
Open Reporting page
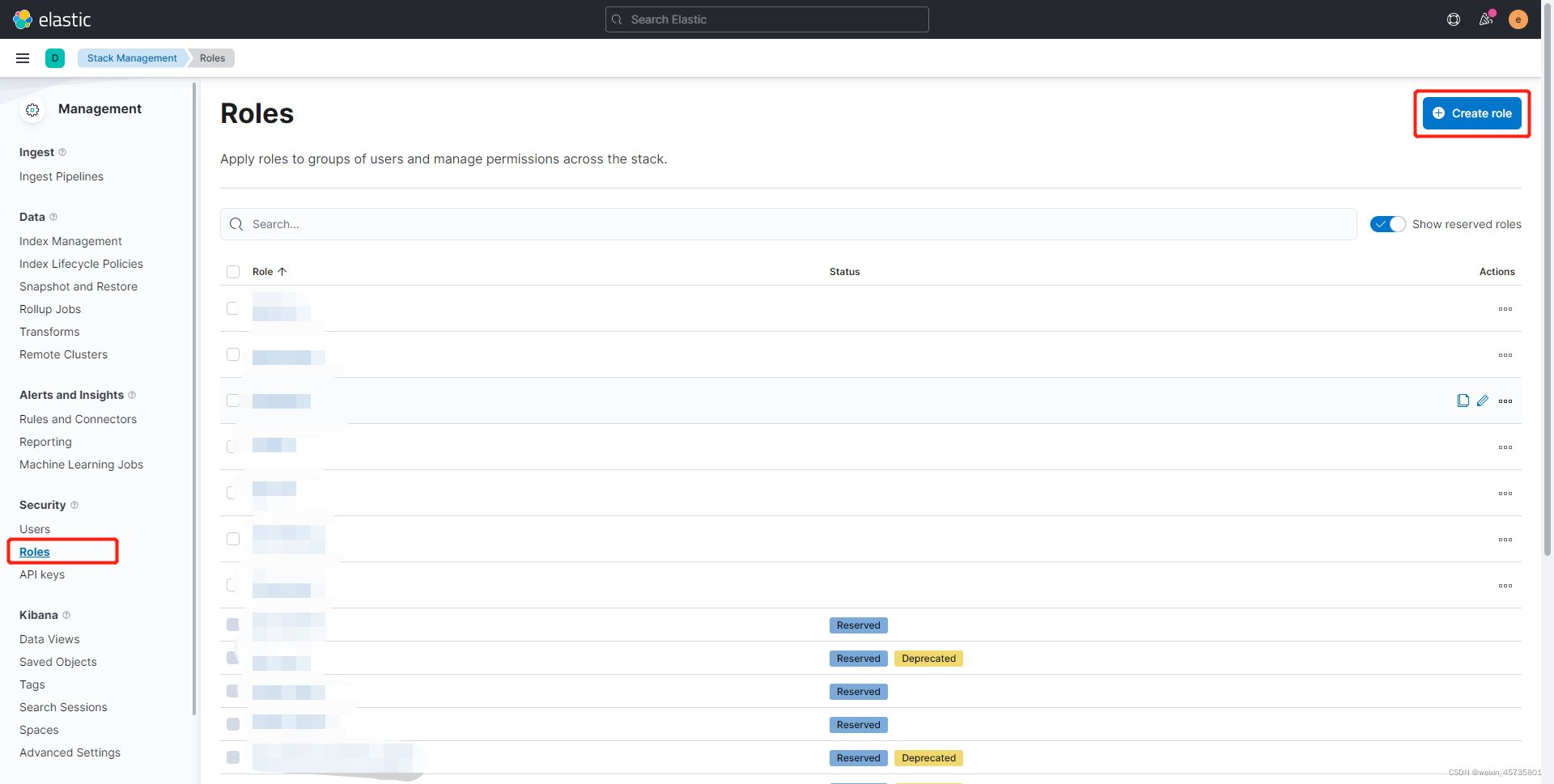[45, 442]
